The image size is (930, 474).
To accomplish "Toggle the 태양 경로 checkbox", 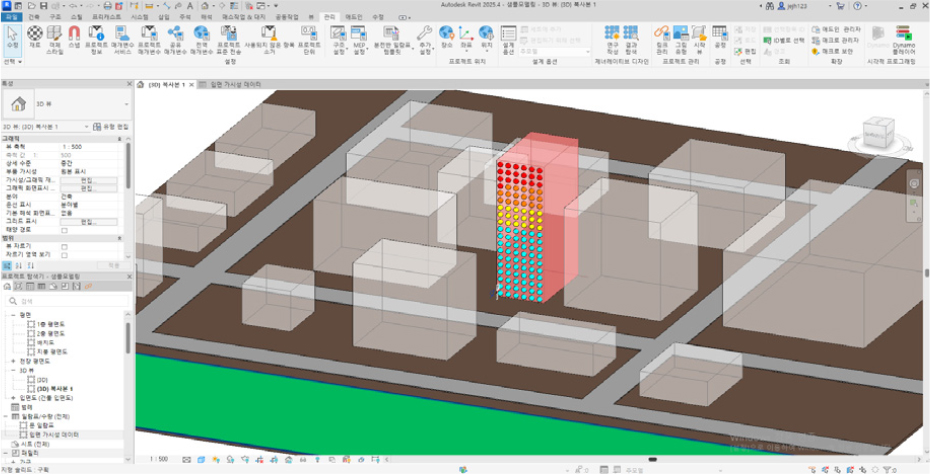I will click(65, 230).
